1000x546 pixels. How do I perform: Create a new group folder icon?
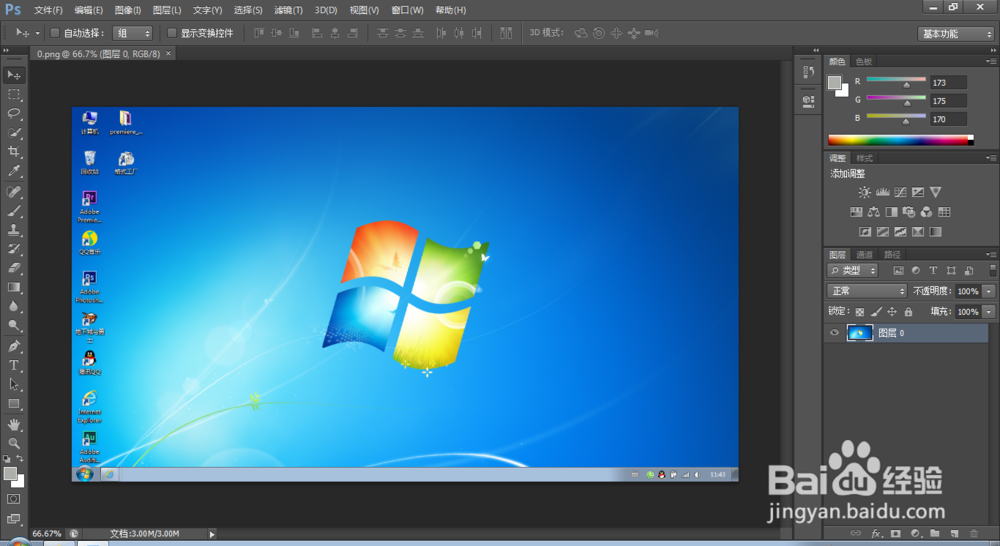tap(935, 533)
